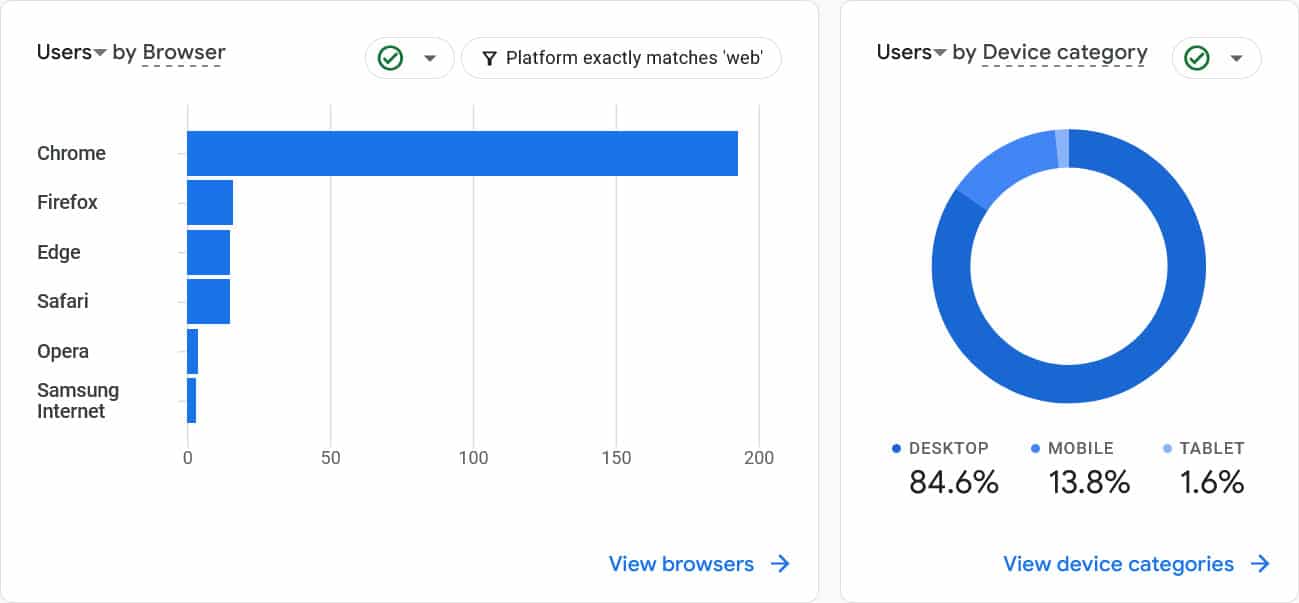Select the Firefox bar in the chart

click(210, 203)
